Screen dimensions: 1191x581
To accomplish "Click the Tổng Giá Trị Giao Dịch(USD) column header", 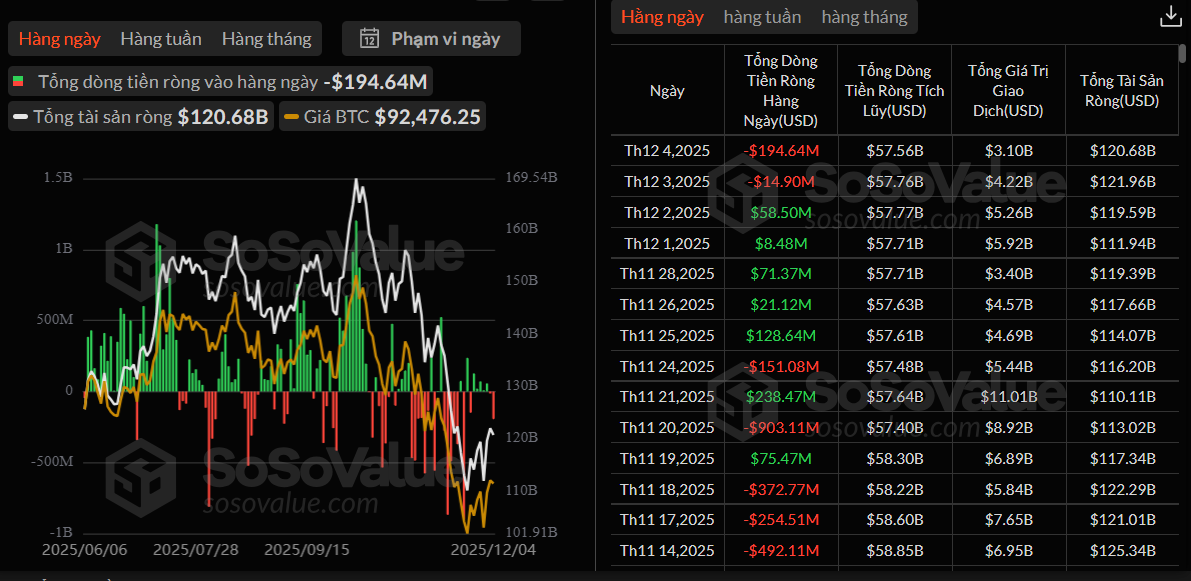I will pyautogui.click(x=1007, y=90).
